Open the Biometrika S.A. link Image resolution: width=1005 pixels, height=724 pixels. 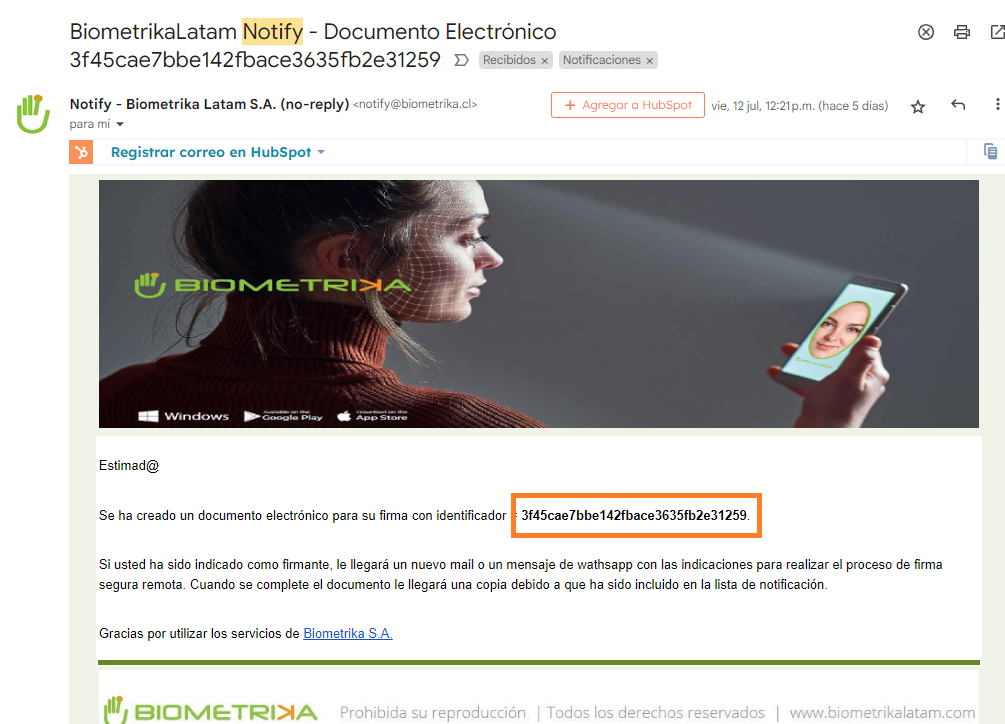[347, 634]
